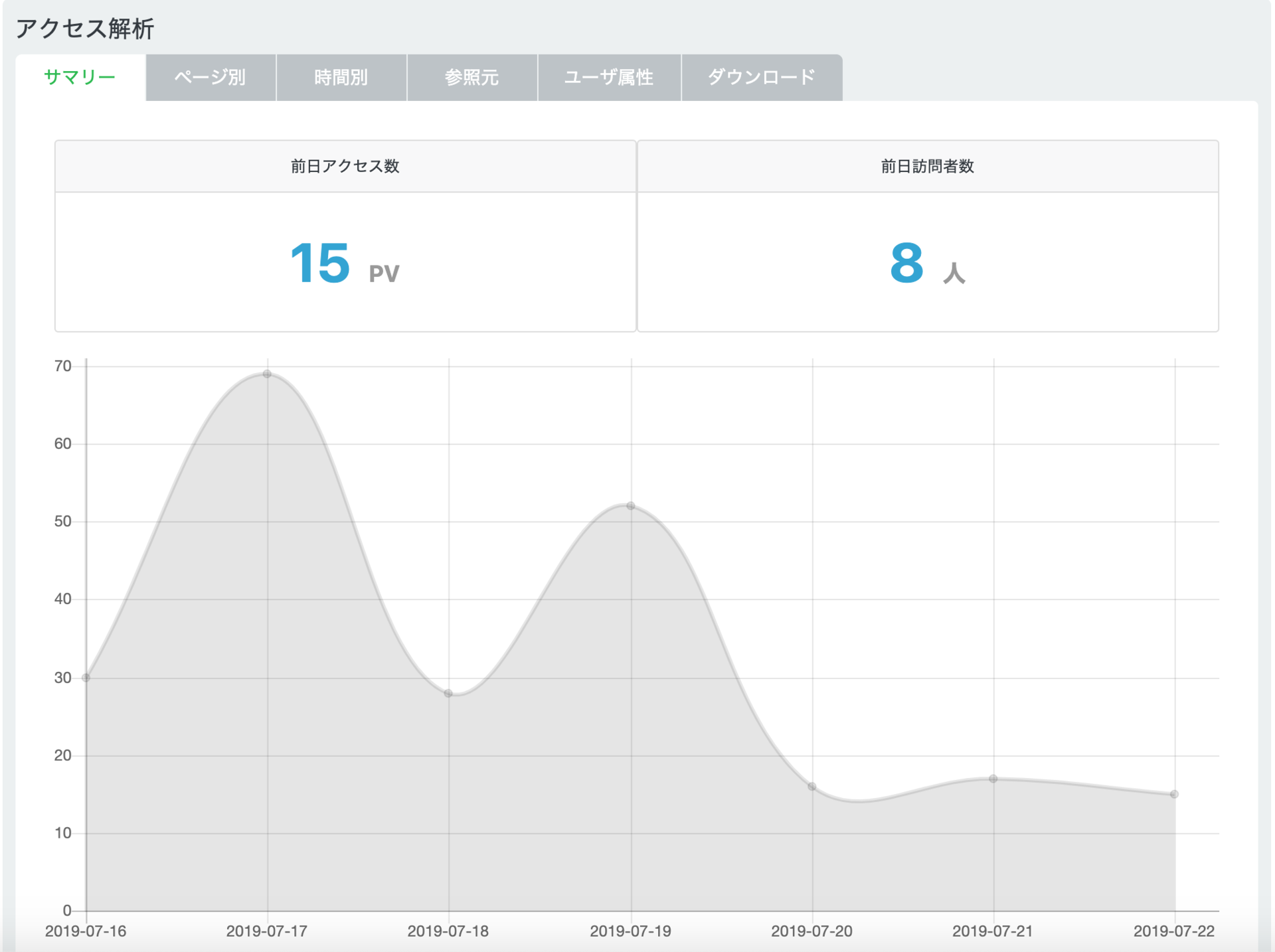Select the サマリー tab
The image size is (1275, 952).
80,78
